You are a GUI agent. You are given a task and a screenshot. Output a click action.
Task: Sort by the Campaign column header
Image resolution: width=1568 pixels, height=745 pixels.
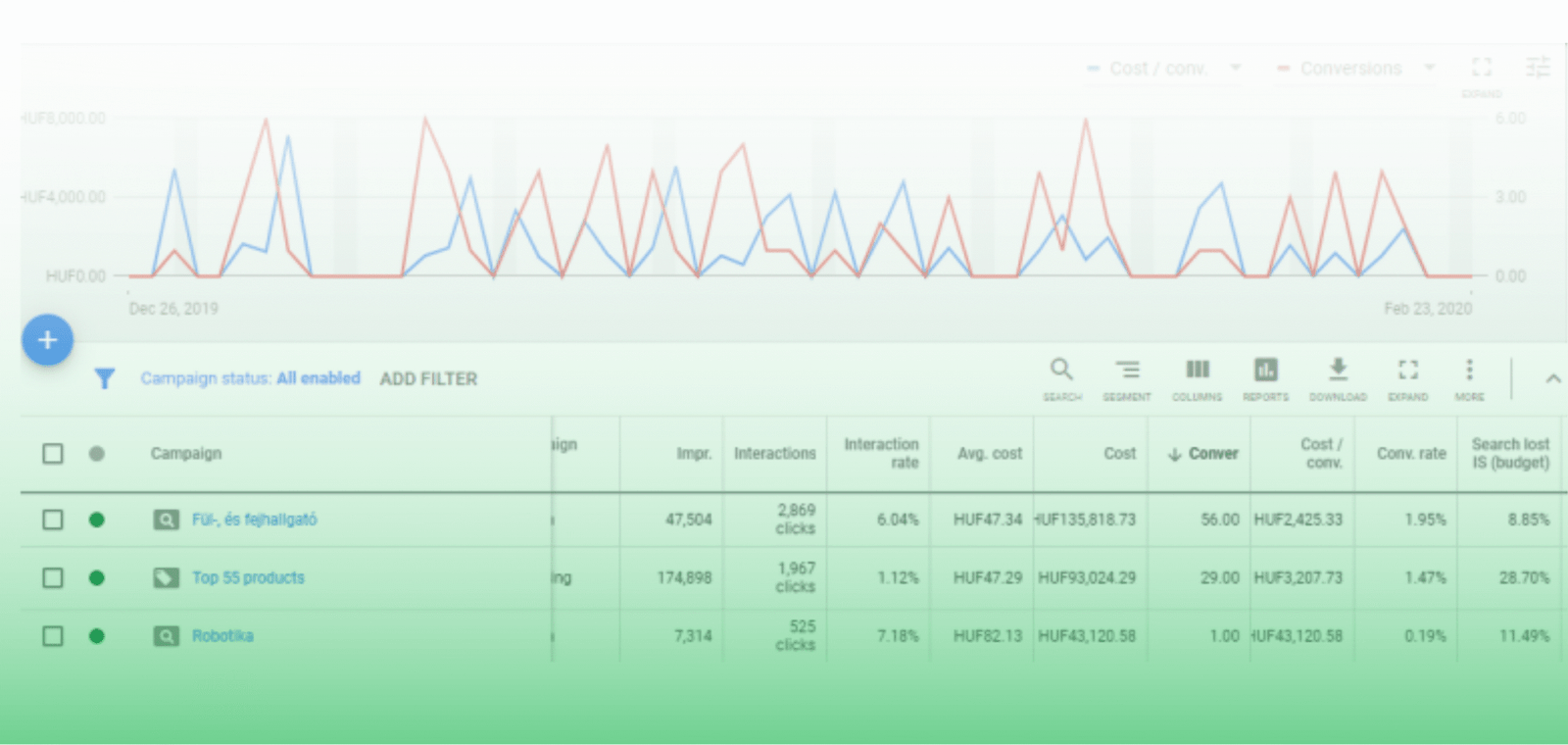[x=186, y=454]
